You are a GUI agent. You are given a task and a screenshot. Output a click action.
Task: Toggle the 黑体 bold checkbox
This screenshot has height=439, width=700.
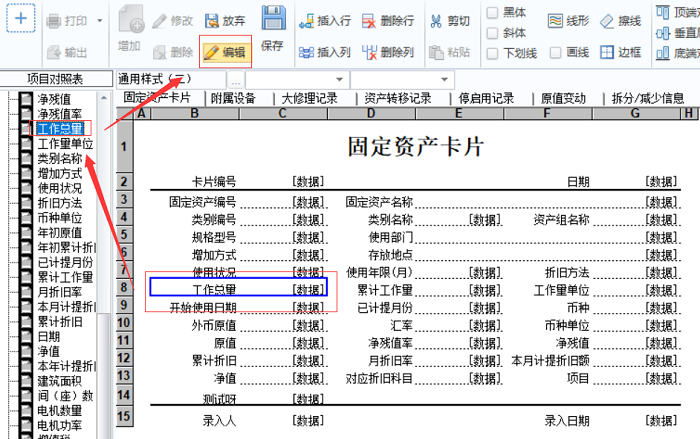492,13
